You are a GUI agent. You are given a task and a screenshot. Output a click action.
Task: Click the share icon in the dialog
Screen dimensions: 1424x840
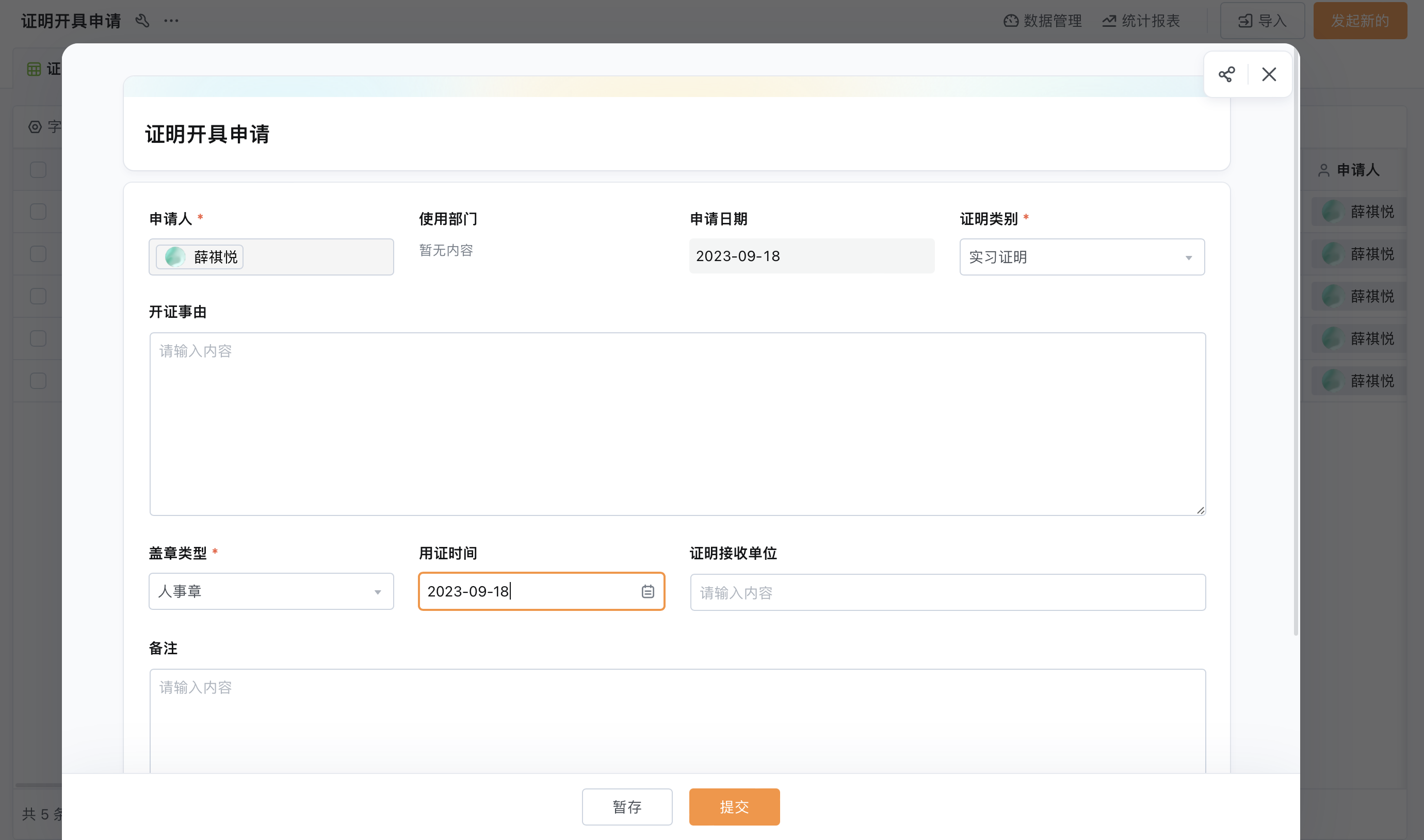tap(1226, 74)
